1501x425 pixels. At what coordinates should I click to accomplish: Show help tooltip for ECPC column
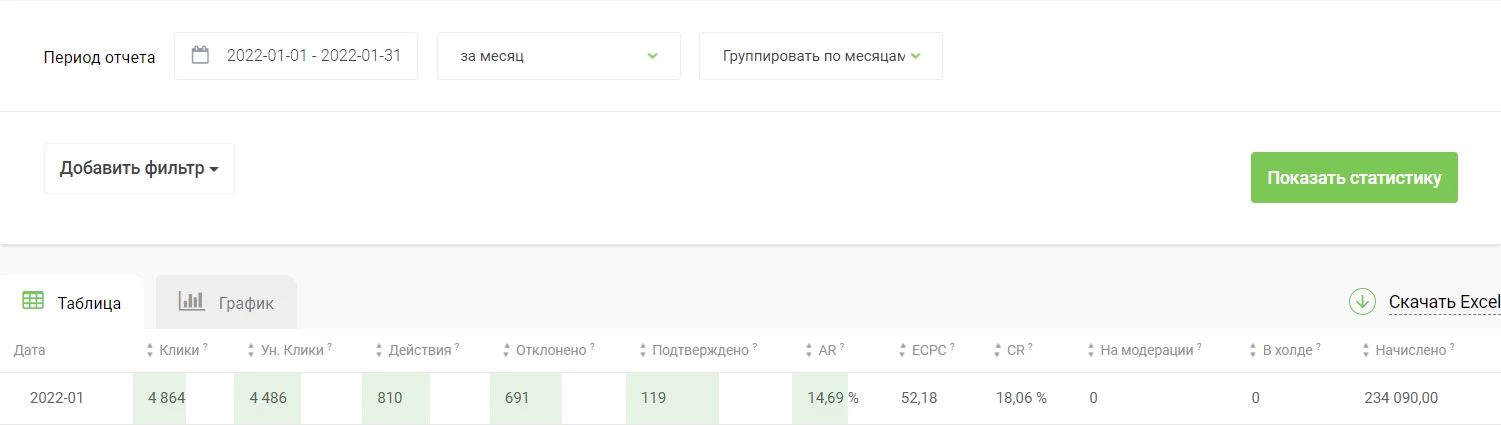tap(952, 347)
